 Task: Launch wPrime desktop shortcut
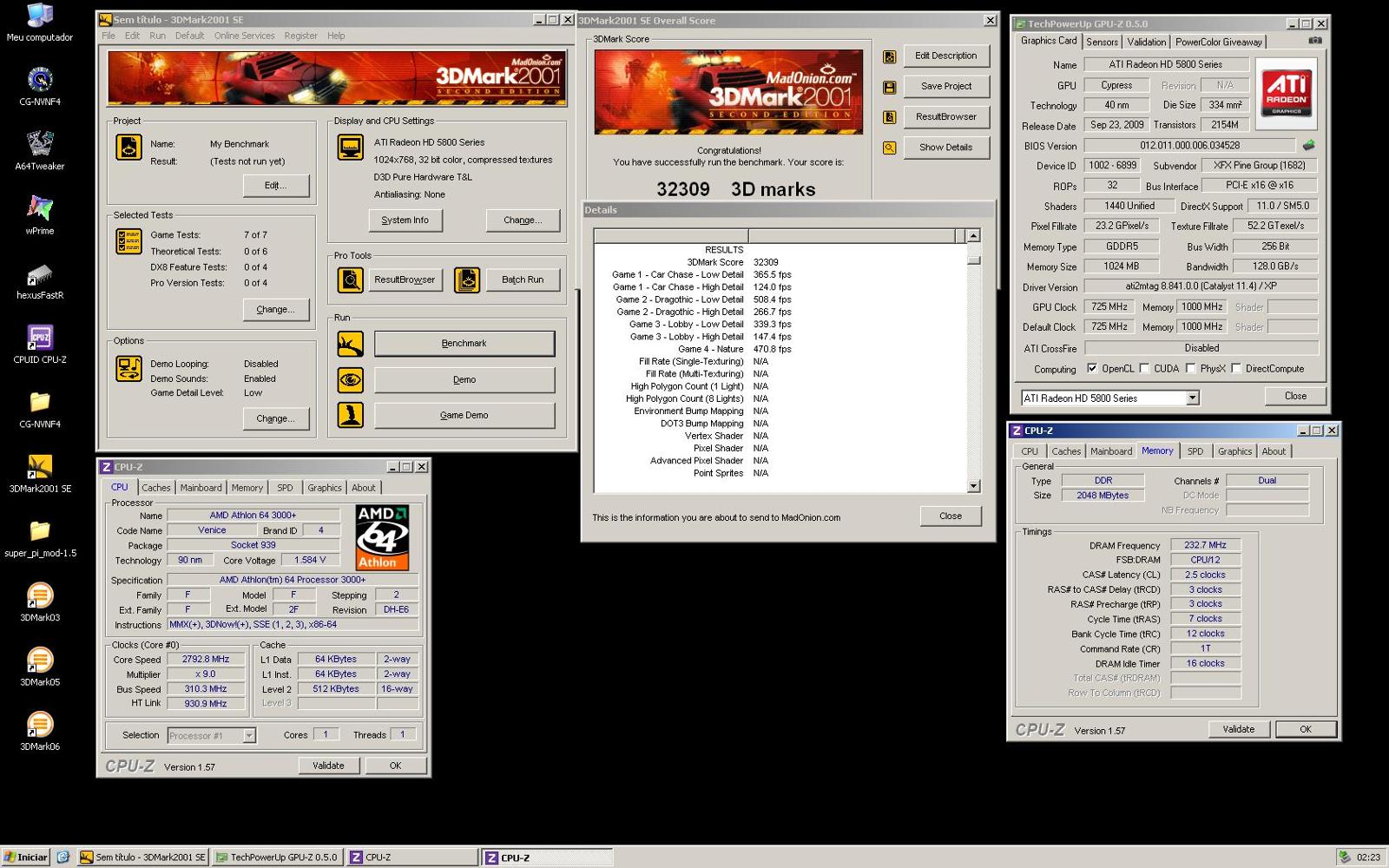click(40, 215)
